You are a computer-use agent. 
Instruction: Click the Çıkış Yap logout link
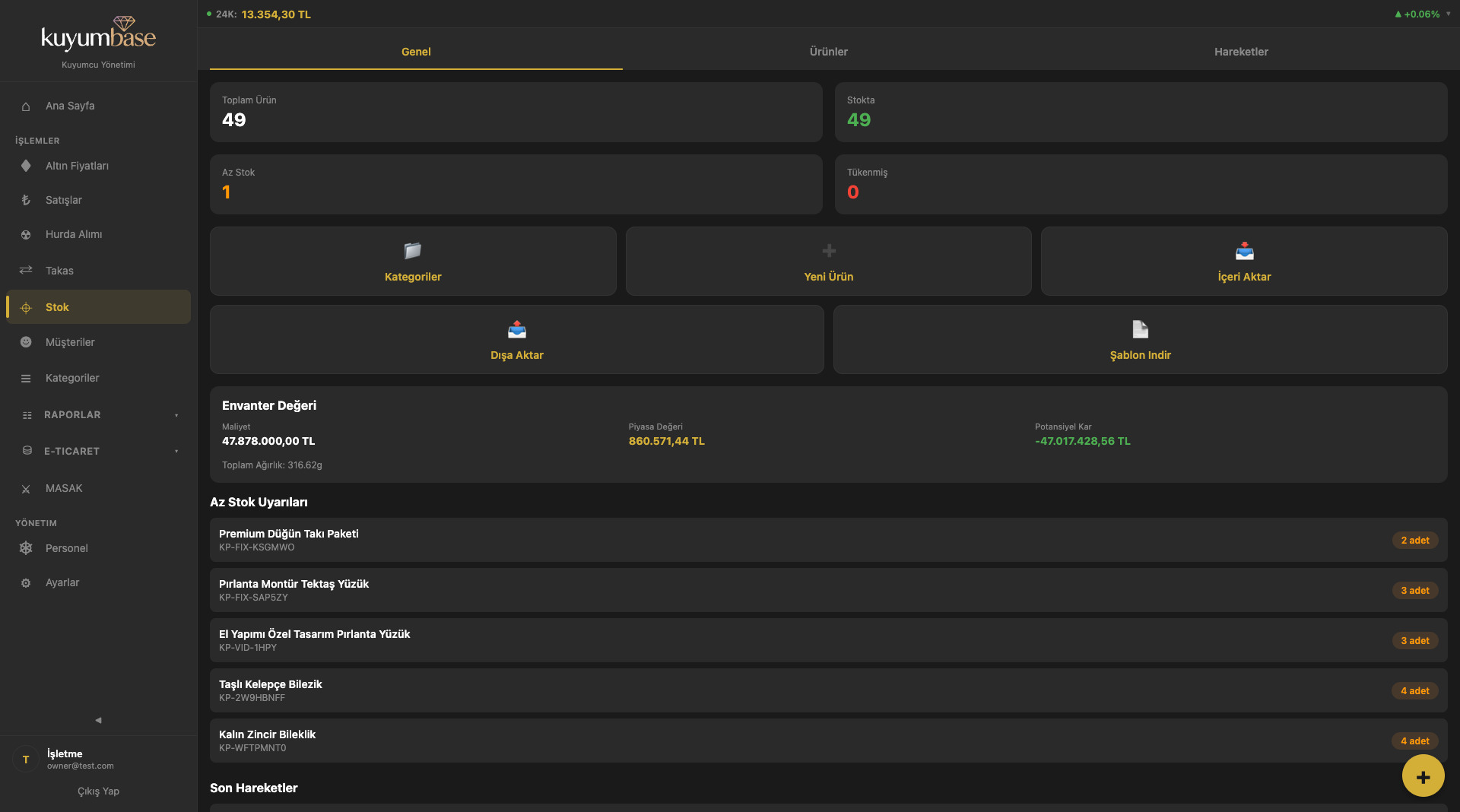click(98, 791)
